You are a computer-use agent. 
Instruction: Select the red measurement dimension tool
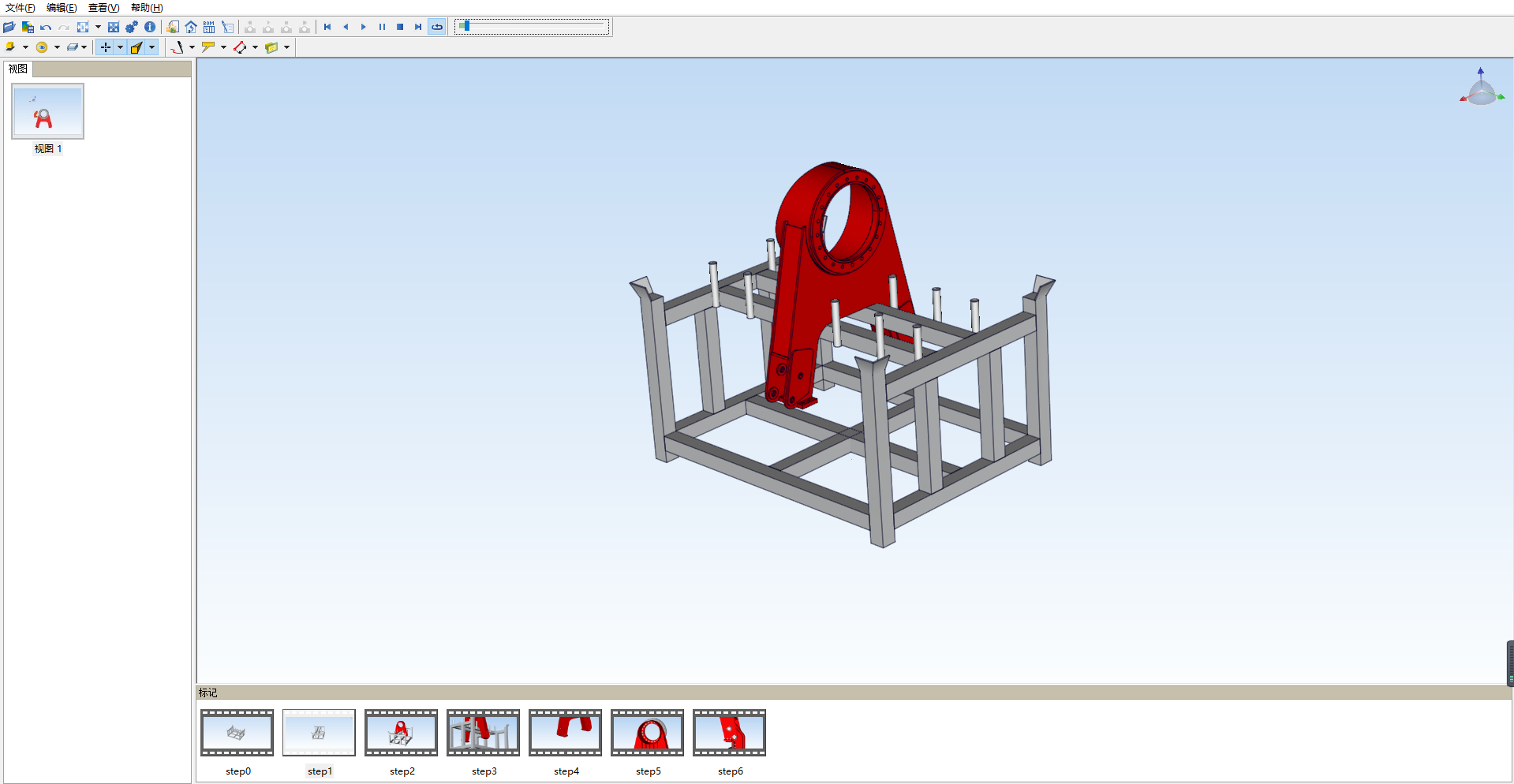coord(240,47)
